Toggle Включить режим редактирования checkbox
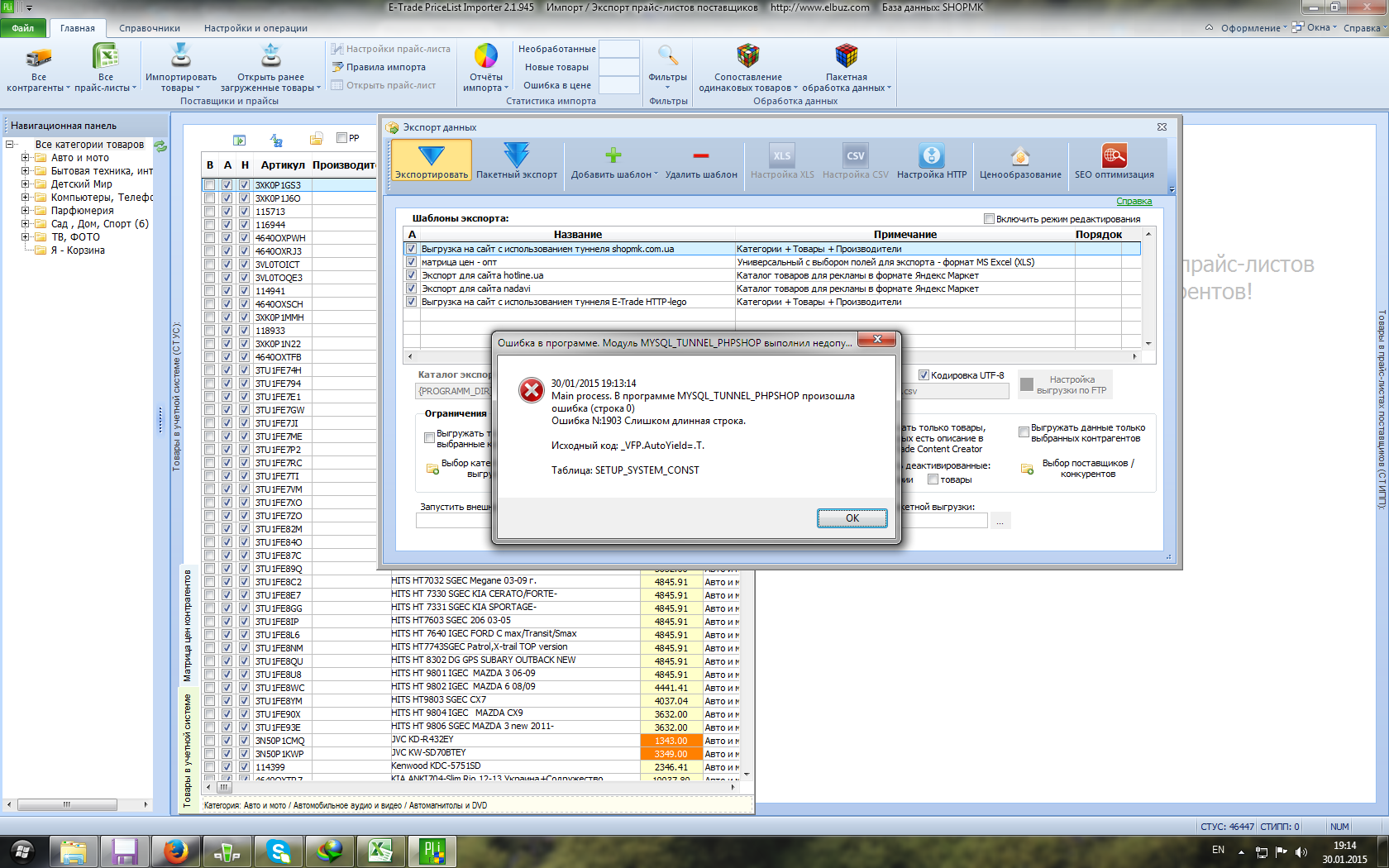Screen dimensions: 1389x868 (989, 219)
